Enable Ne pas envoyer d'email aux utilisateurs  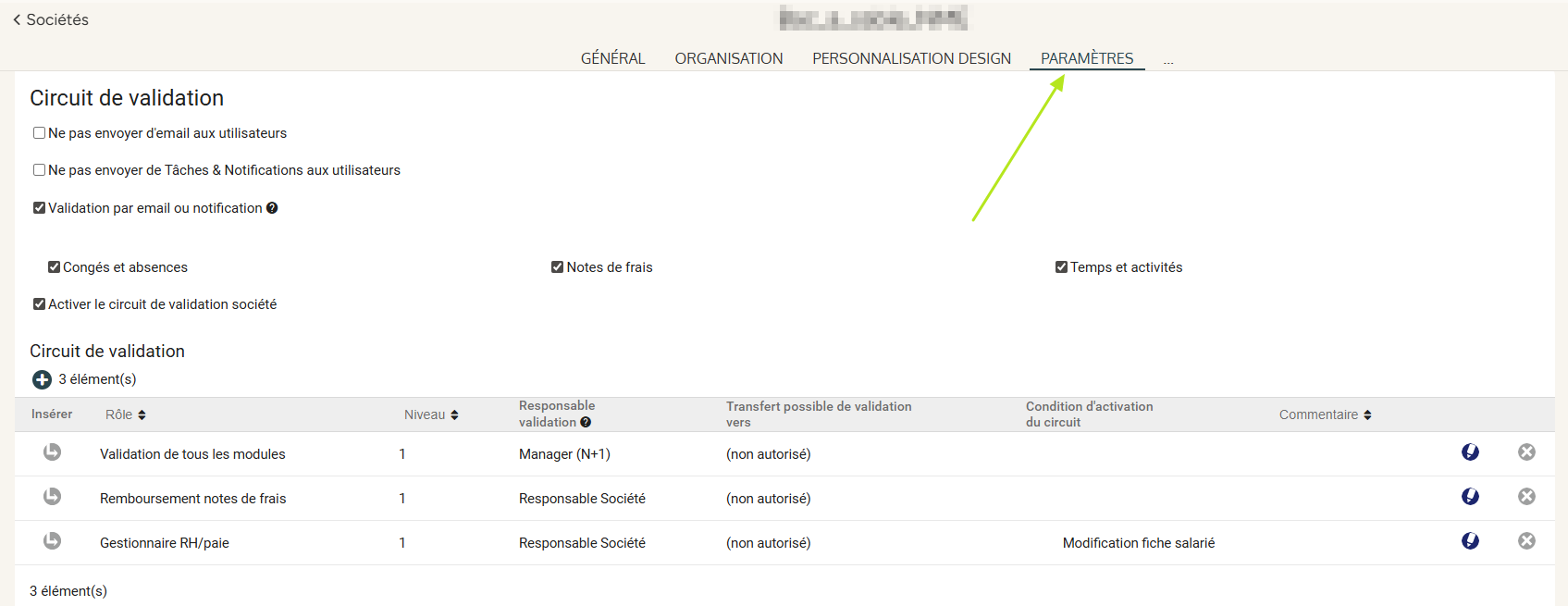(x=40, y=133)
